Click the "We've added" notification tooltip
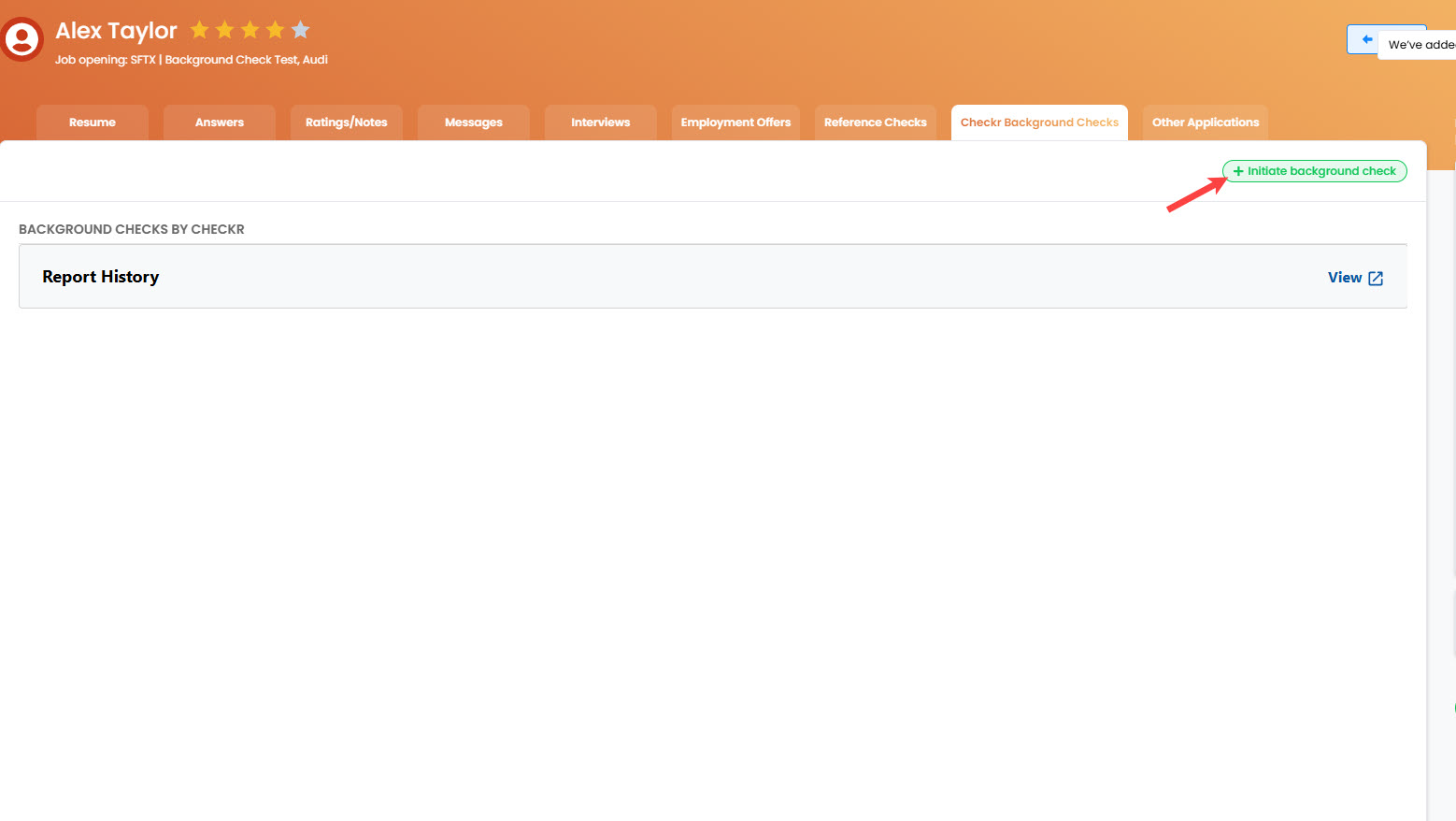 (x=1417, y=44)
